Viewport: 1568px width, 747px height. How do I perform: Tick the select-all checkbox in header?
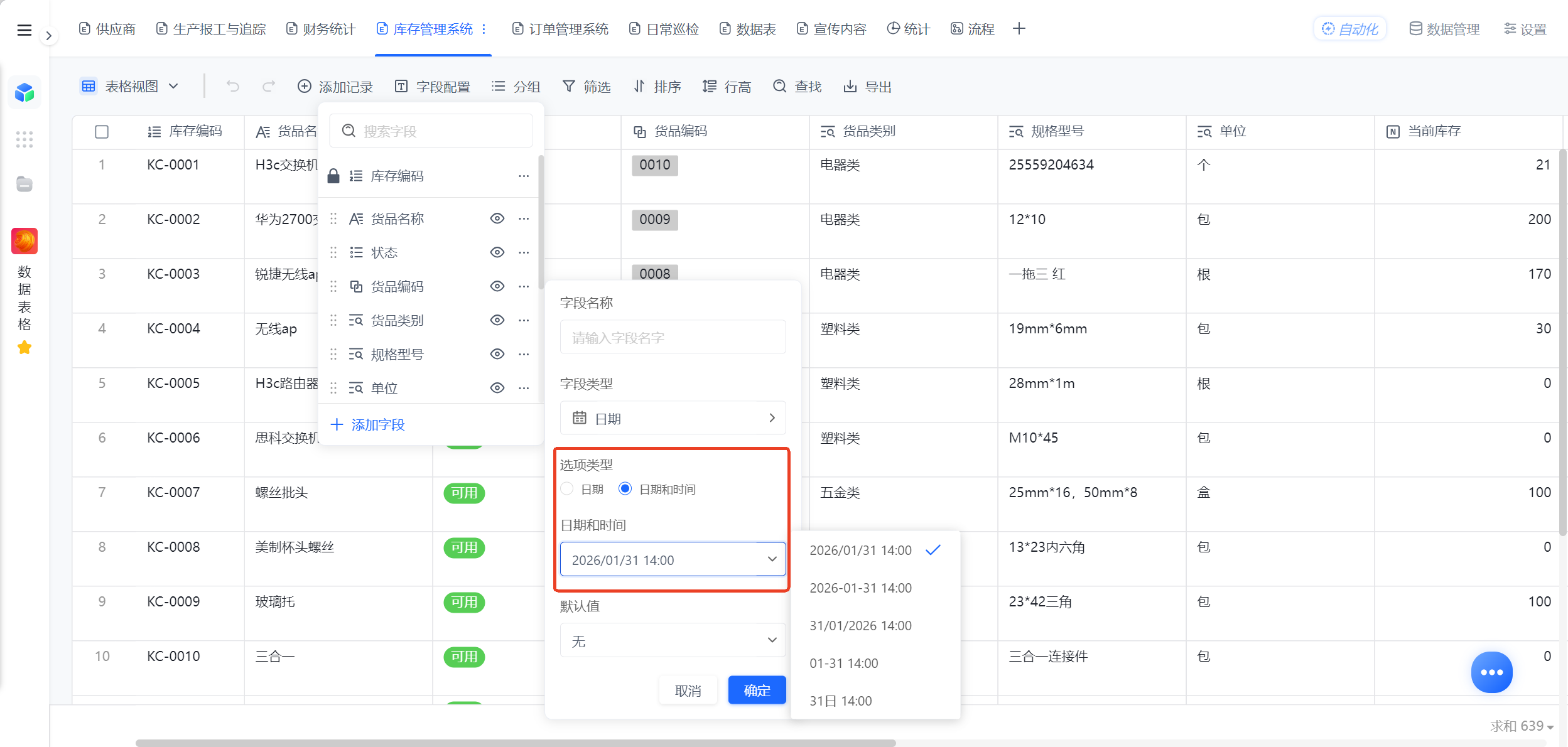click(x=102, y=132)
